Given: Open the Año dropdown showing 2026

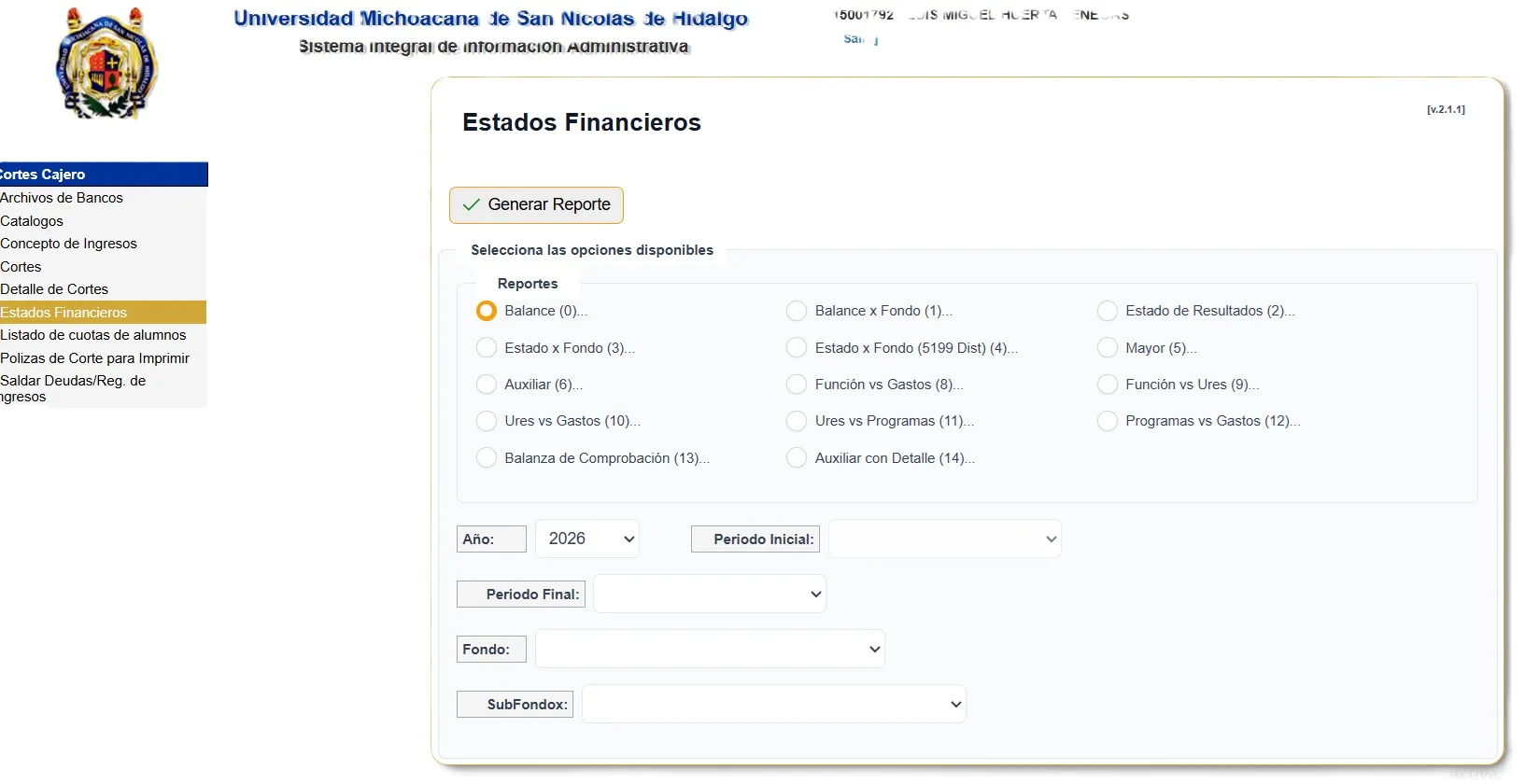Looking at the screenshot, I should [x=587, y=539].
